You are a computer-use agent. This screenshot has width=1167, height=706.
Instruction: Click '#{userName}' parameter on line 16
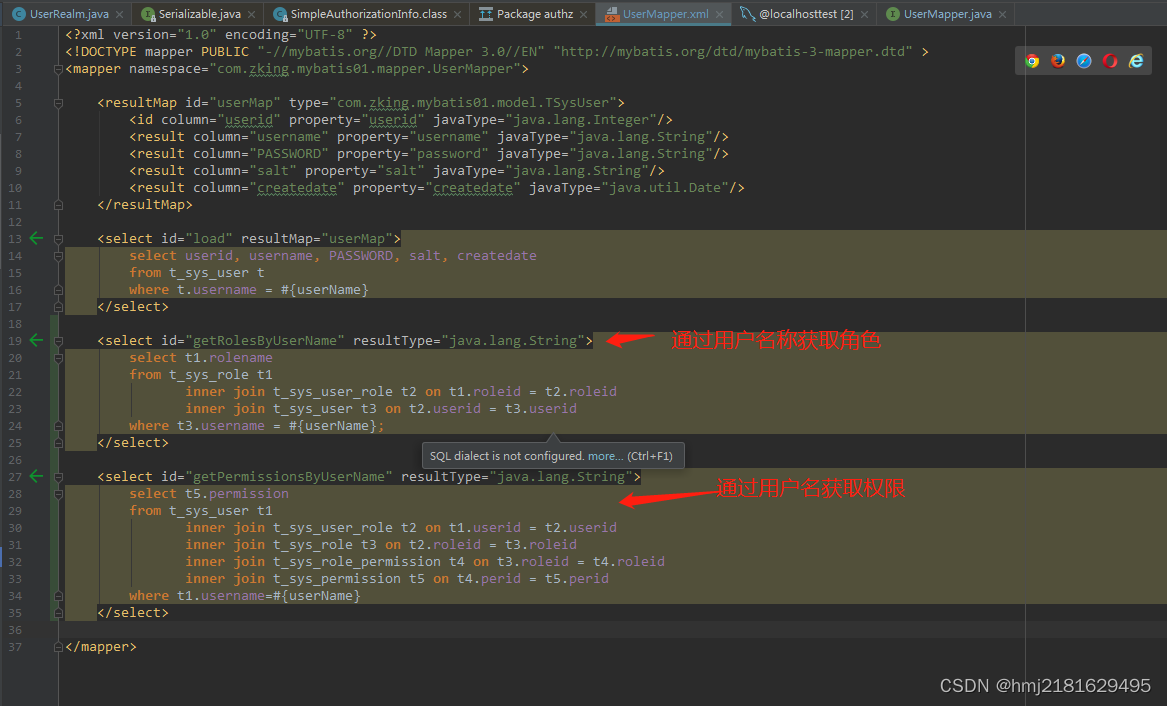point(324,290)
